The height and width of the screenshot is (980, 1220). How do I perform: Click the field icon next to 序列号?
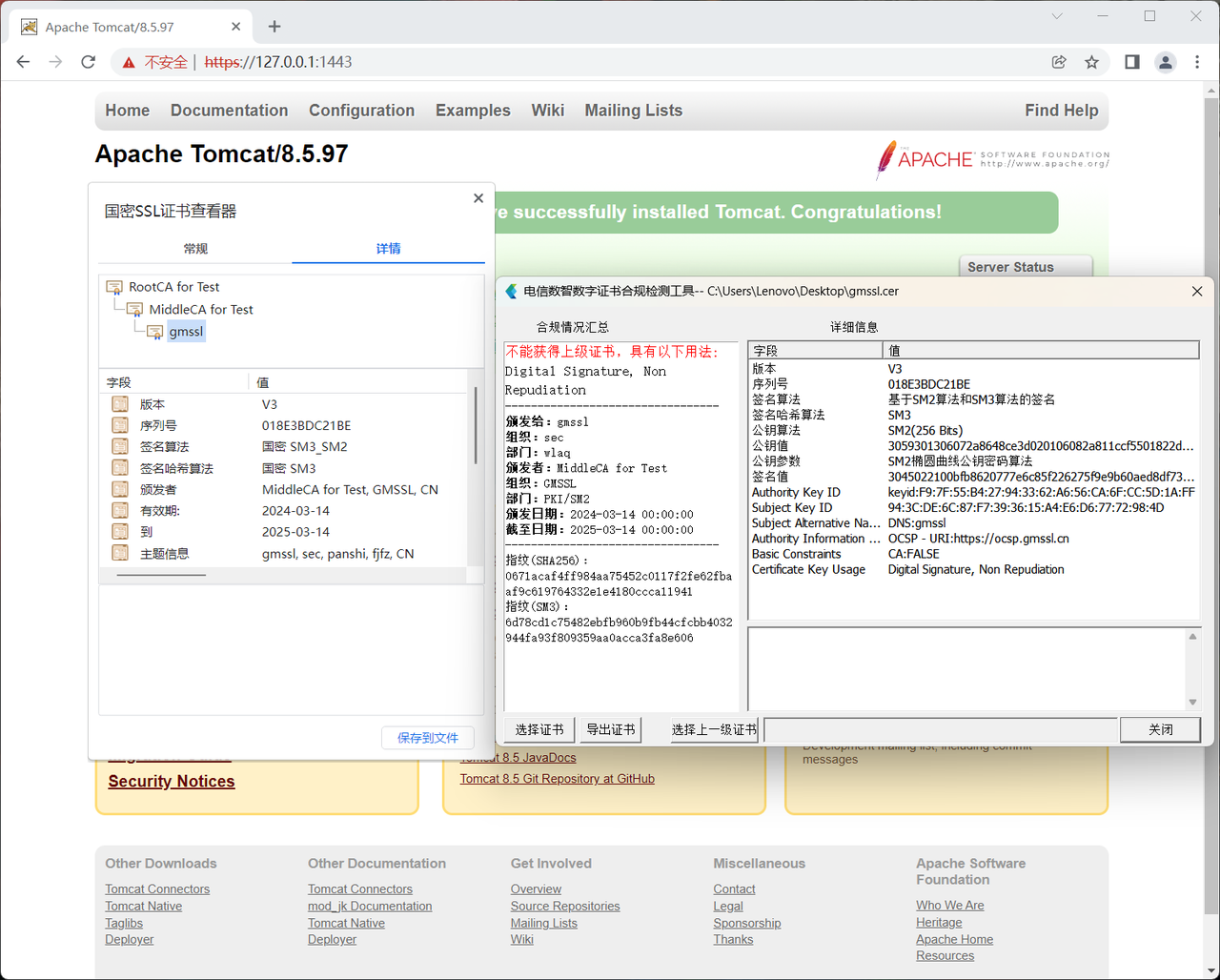120,425
